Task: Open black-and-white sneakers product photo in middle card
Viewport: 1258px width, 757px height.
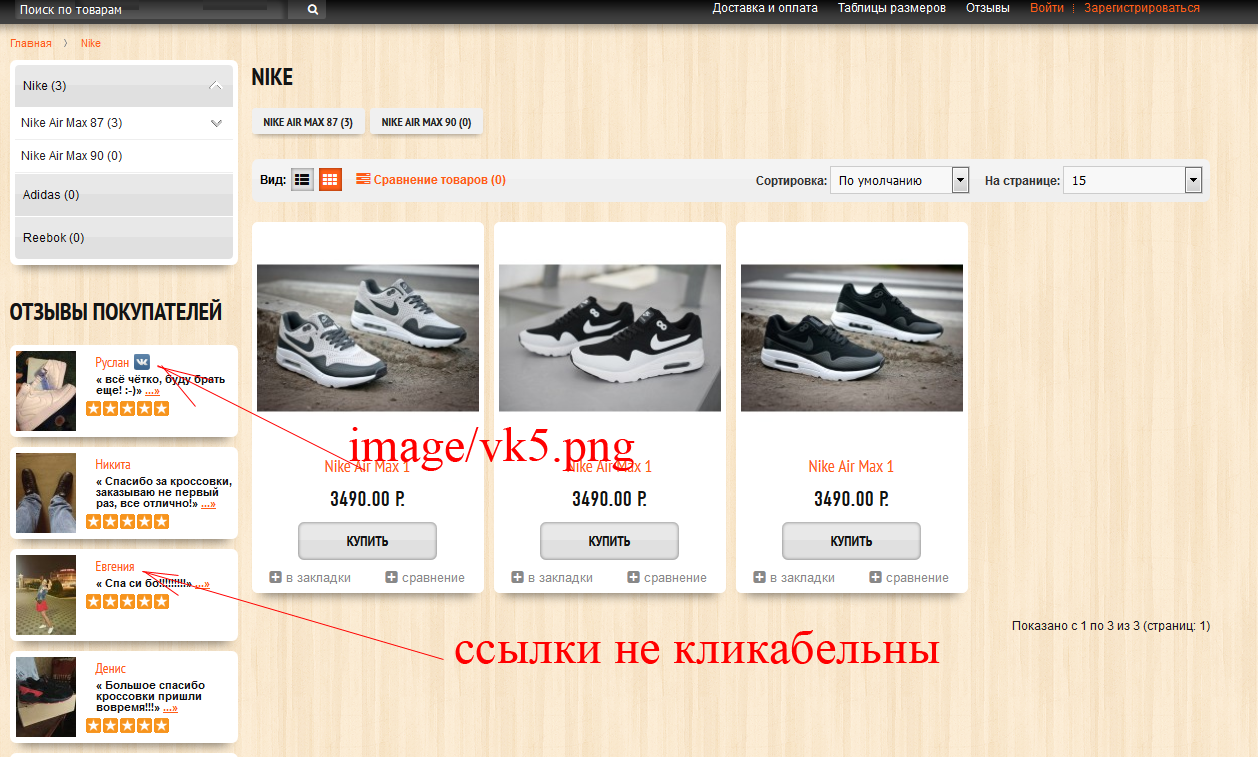Action: point(610,338)
